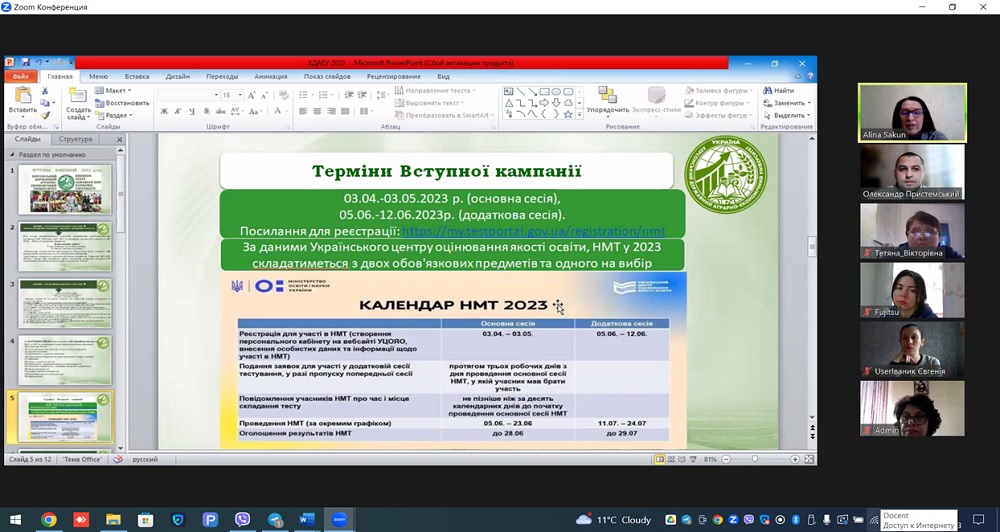Click zoom out minus button
The image size is (1000, 532).
[726, 459]
